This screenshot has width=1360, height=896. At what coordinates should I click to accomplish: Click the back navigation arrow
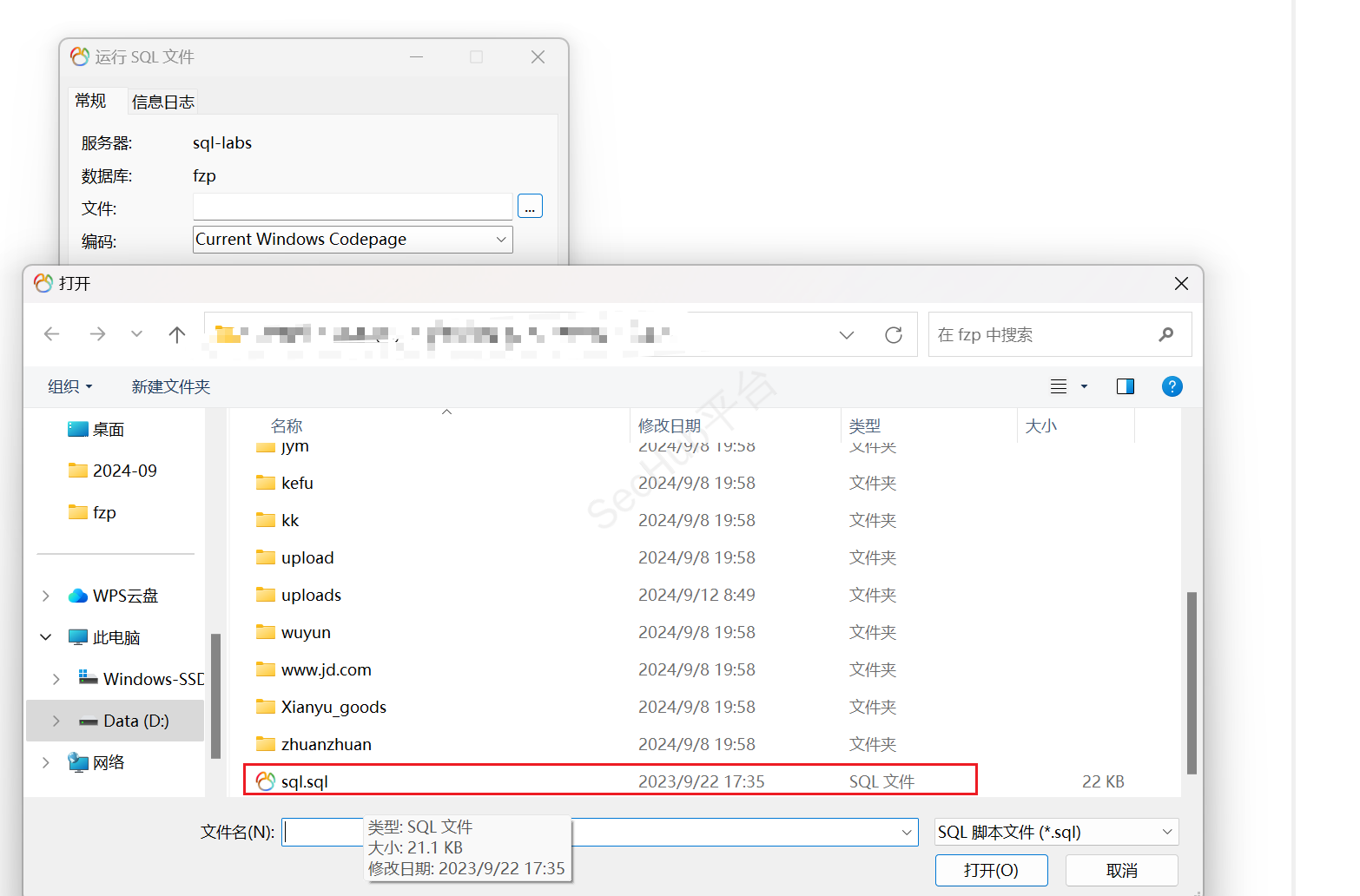52,334
